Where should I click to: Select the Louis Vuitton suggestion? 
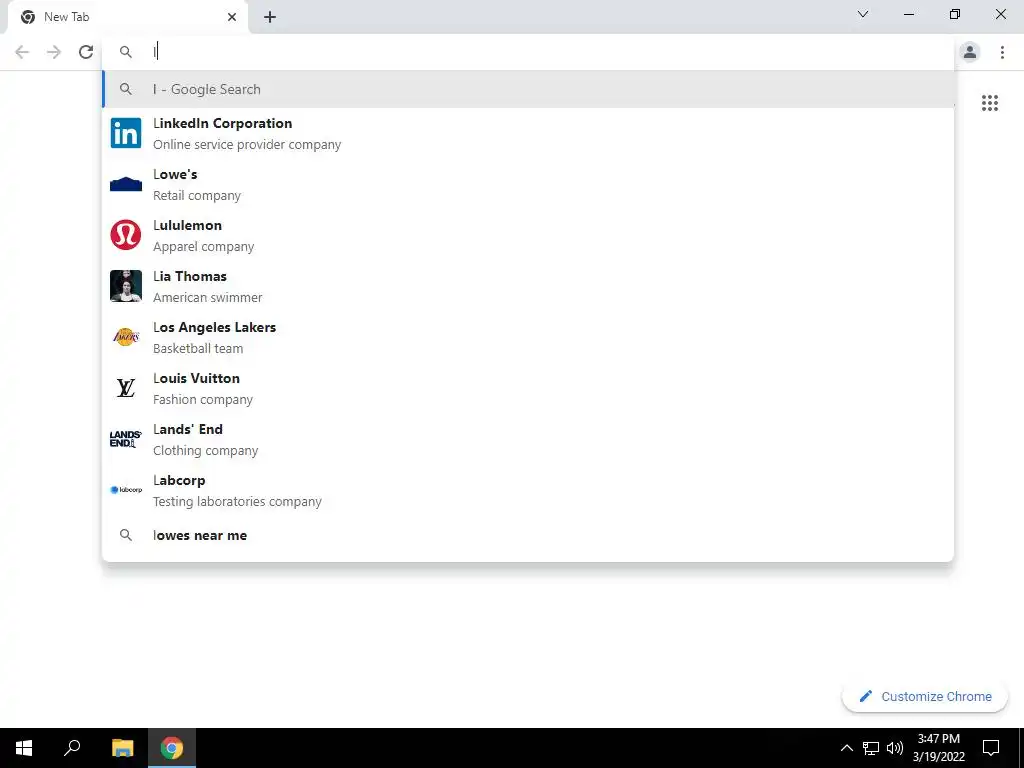[528, 388]
